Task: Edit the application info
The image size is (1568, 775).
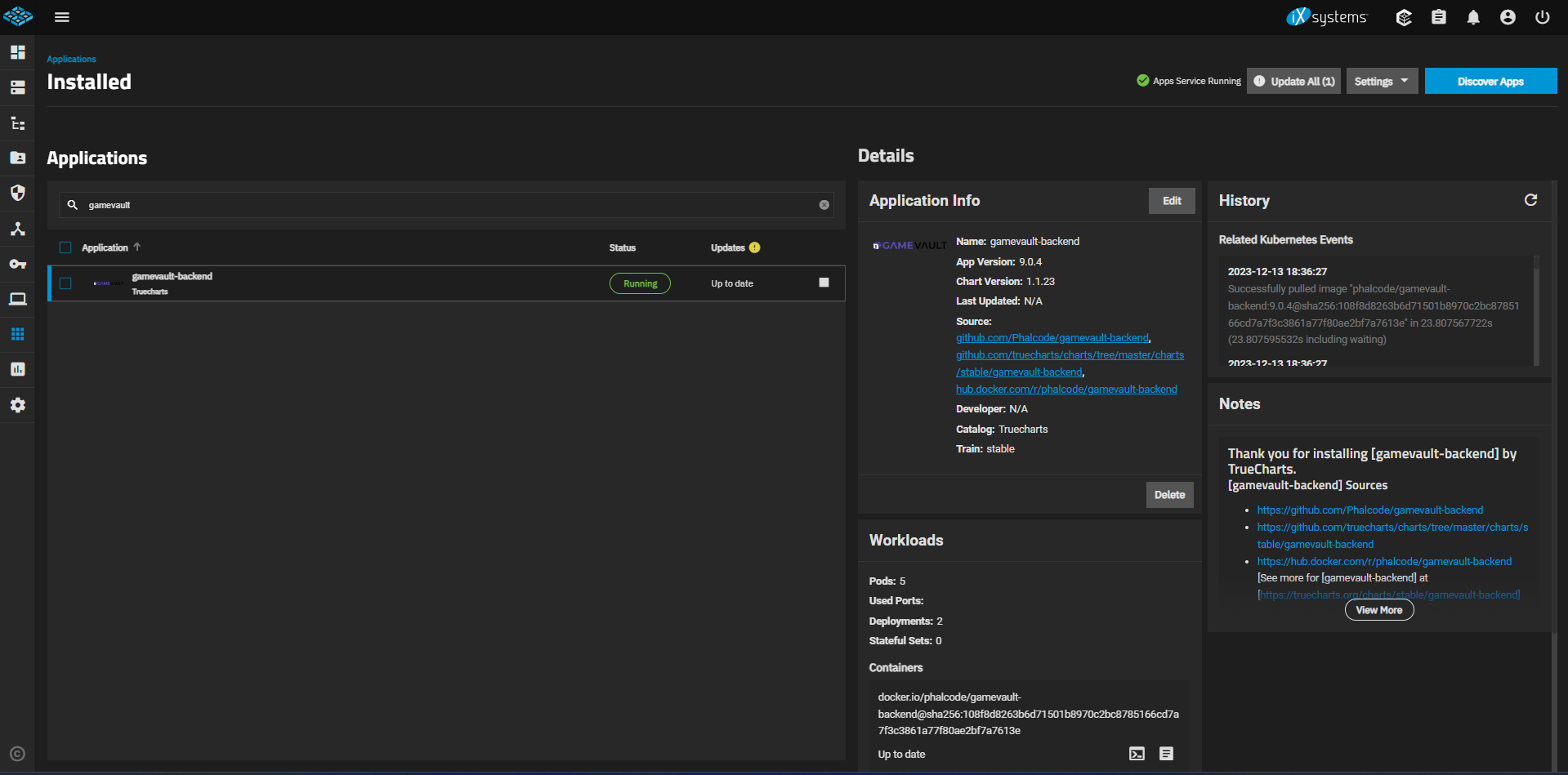Action: [x=1172, y=201]
